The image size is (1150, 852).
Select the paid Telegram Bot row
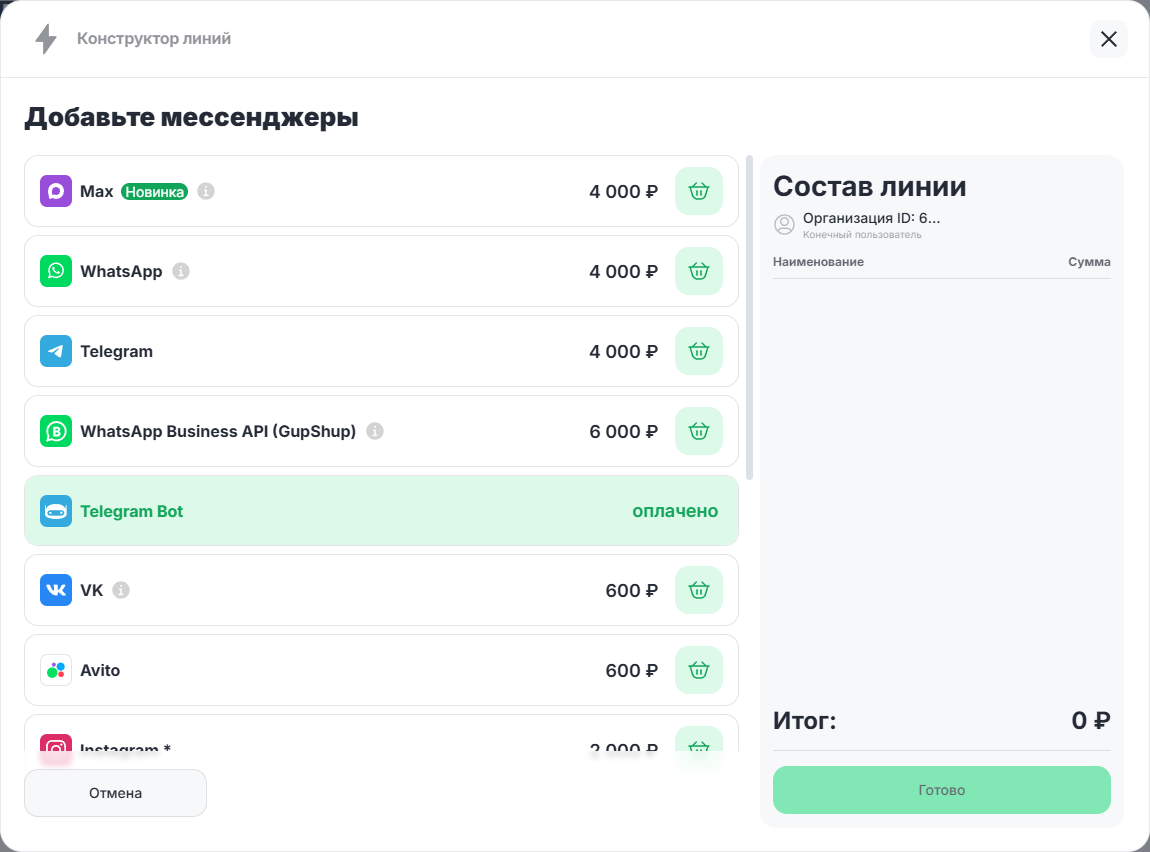tap(381, 511)
